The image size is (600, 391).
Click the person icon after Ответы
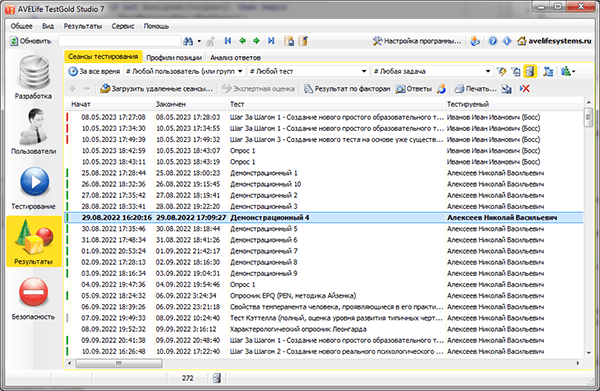(441, 89)
